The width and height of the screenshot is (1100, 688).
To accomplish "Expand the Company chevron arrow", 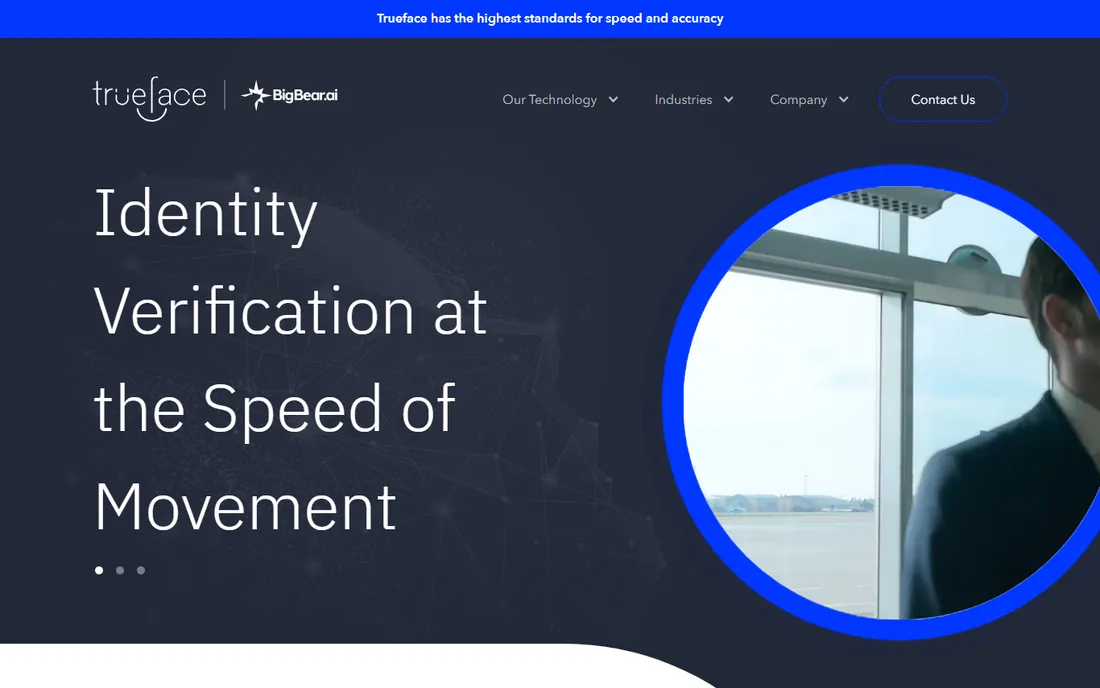I will 843,100.
